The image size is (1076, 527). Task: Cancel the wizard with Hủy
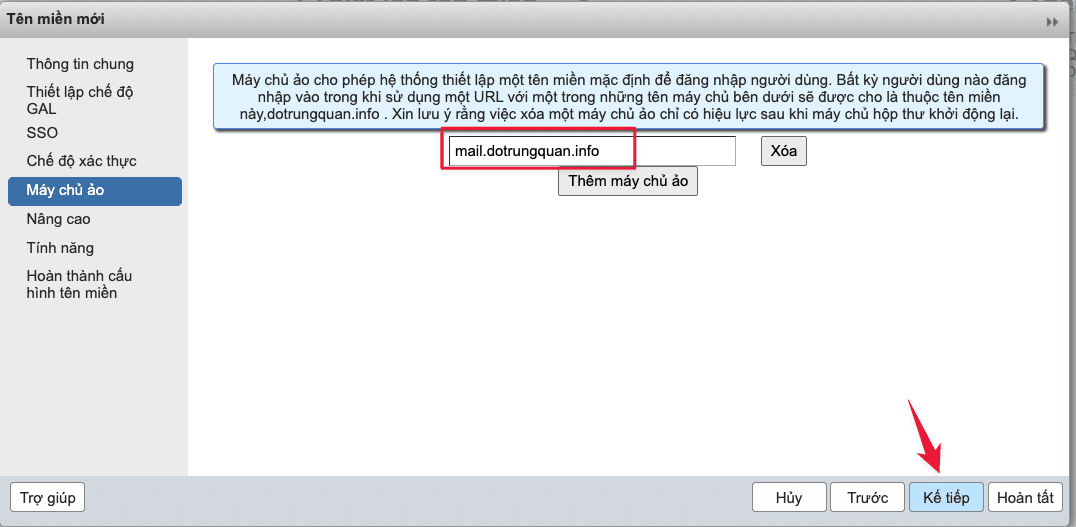point(789,497)
